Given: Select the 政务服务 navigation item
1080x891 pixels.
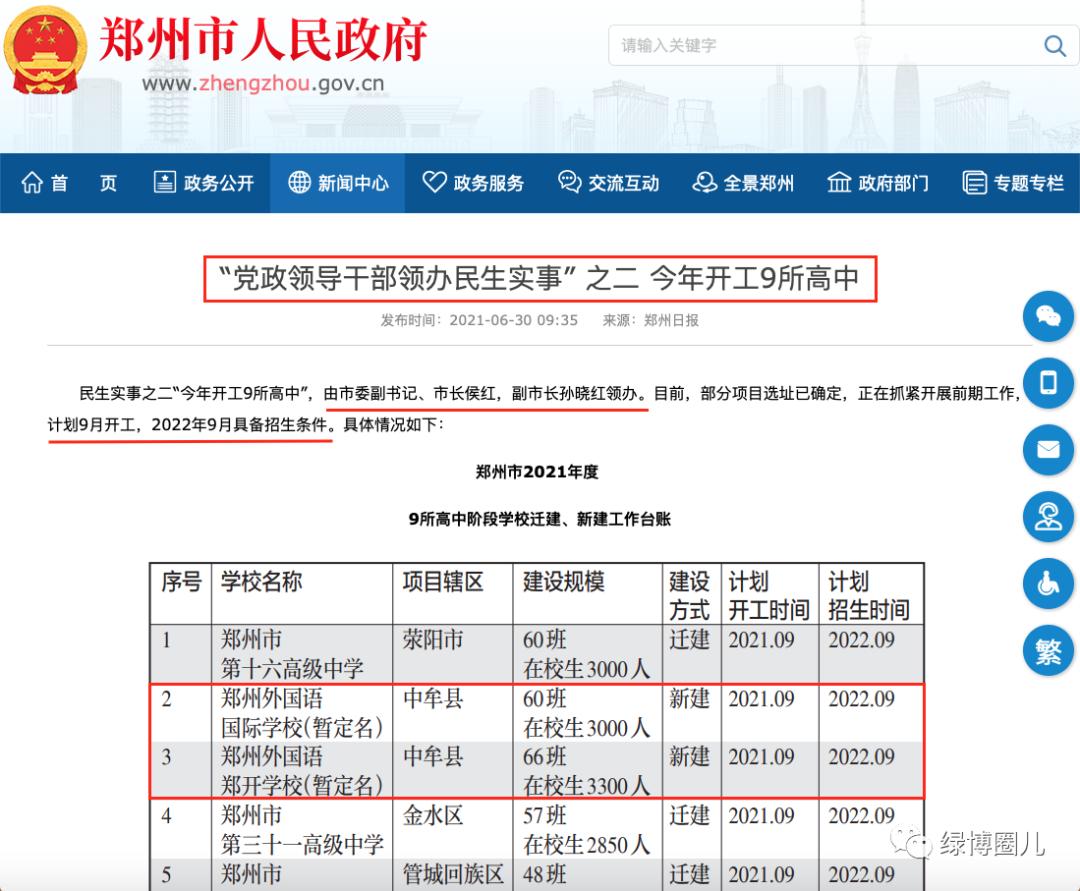Looking at the screenshot, I should click(472, 183).
